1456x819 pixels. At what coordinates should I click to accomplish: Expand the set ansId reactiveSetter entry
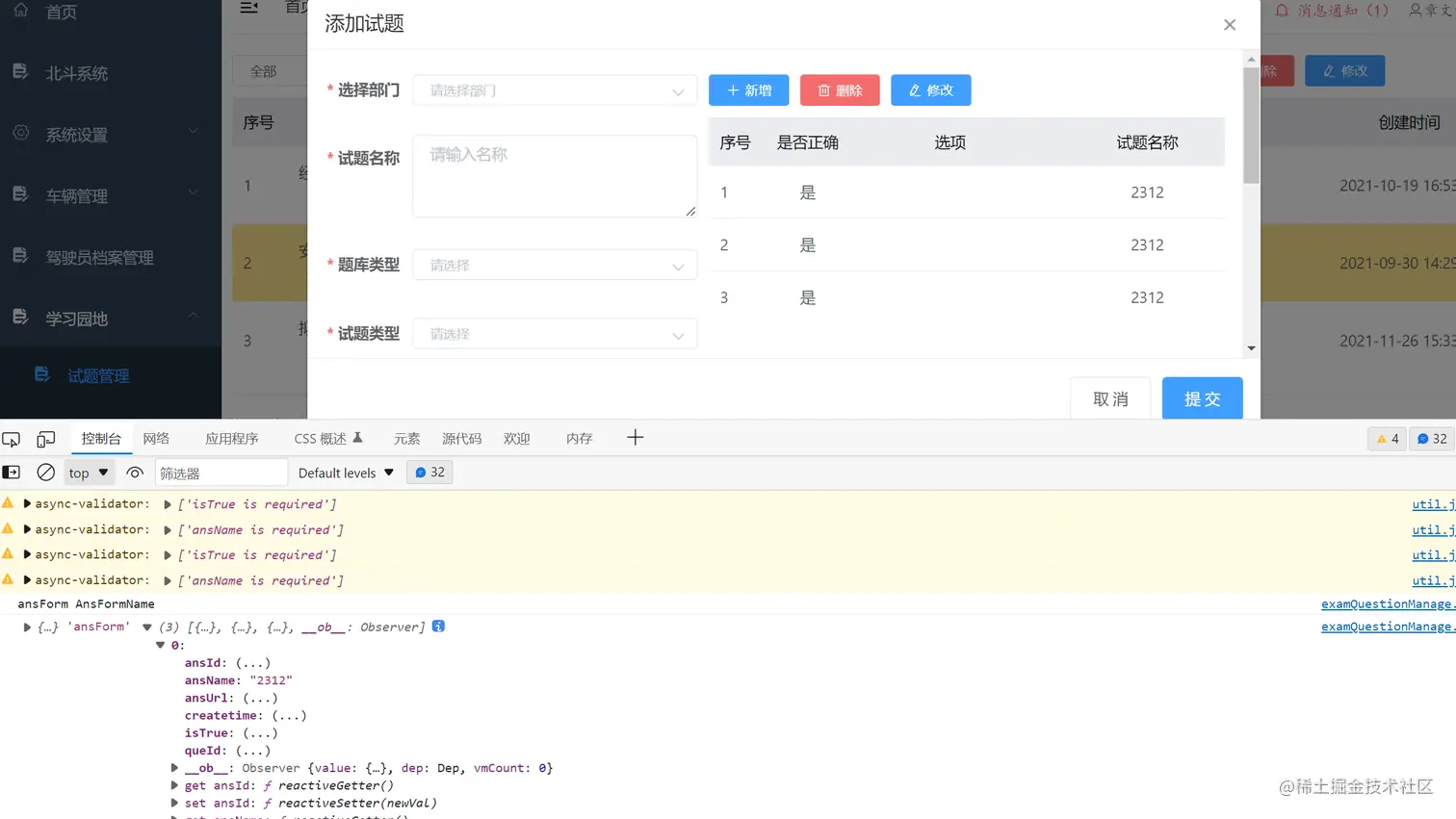pos(174,803)
